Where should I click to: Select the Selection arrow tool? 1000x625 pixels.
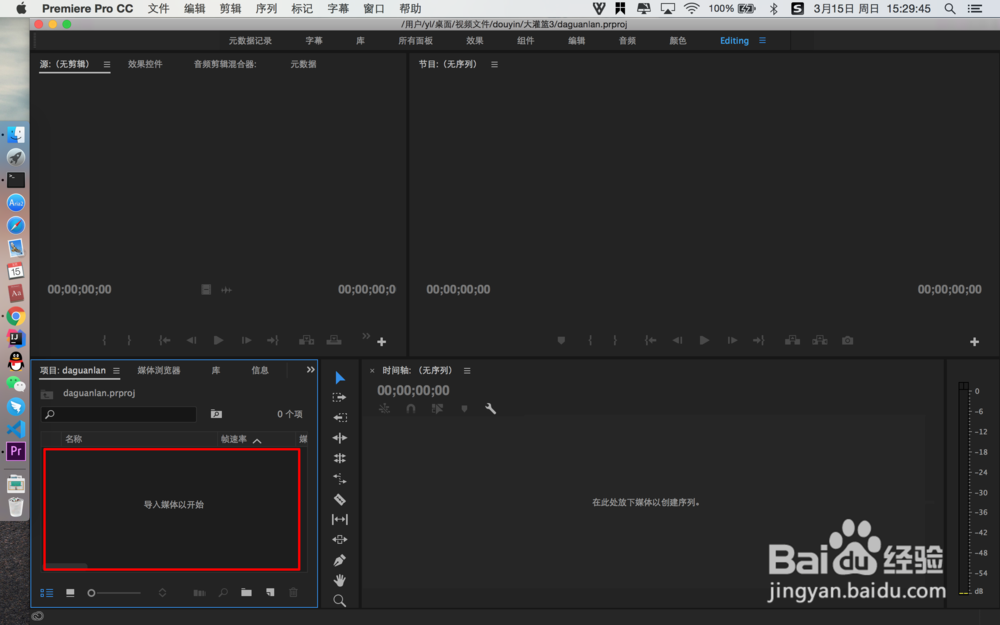pyautogui.click(x=340, y=378)
